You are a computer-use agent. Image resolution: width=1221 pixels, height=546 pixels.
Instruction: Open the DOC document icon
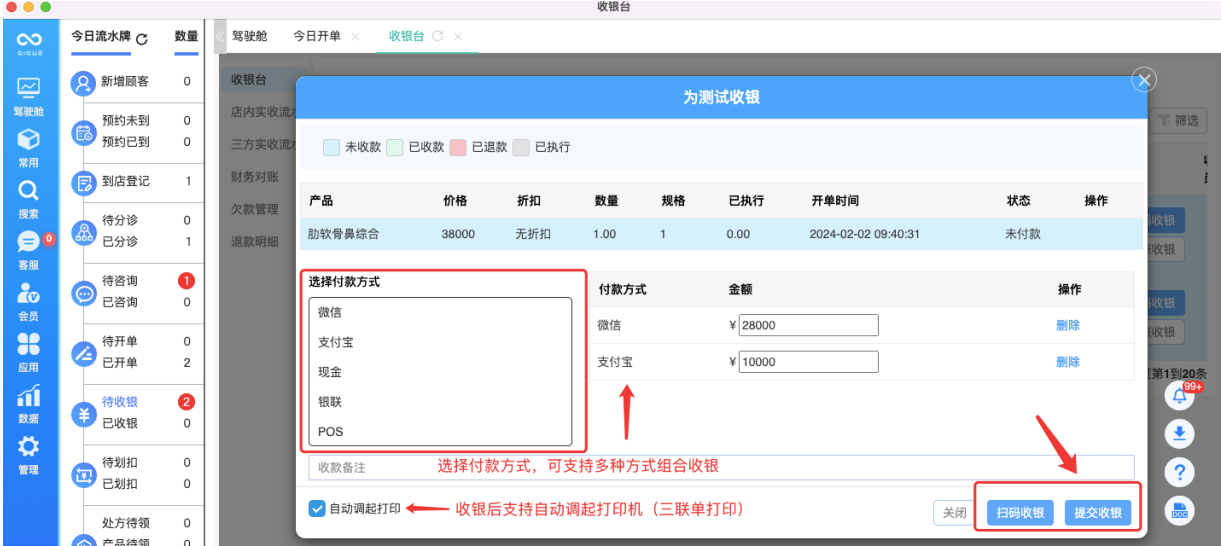click(x=1180, y=510)
